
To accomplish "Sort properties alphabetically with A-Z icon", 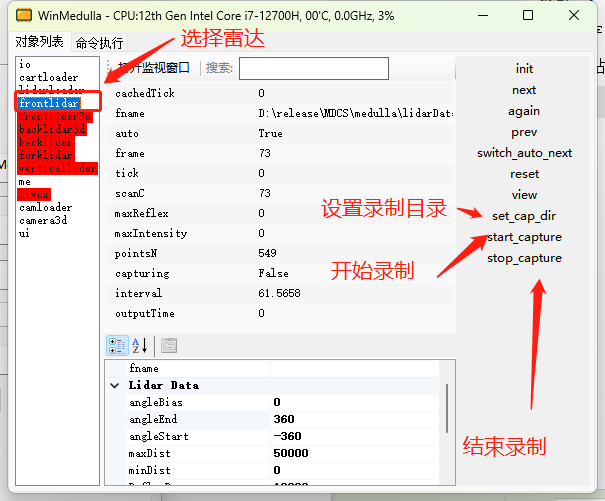I will (140, 345).
